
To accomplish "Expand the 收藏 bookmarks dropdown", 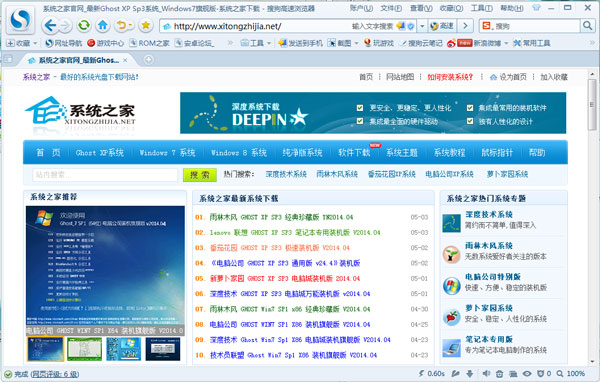I will [35, 43].
